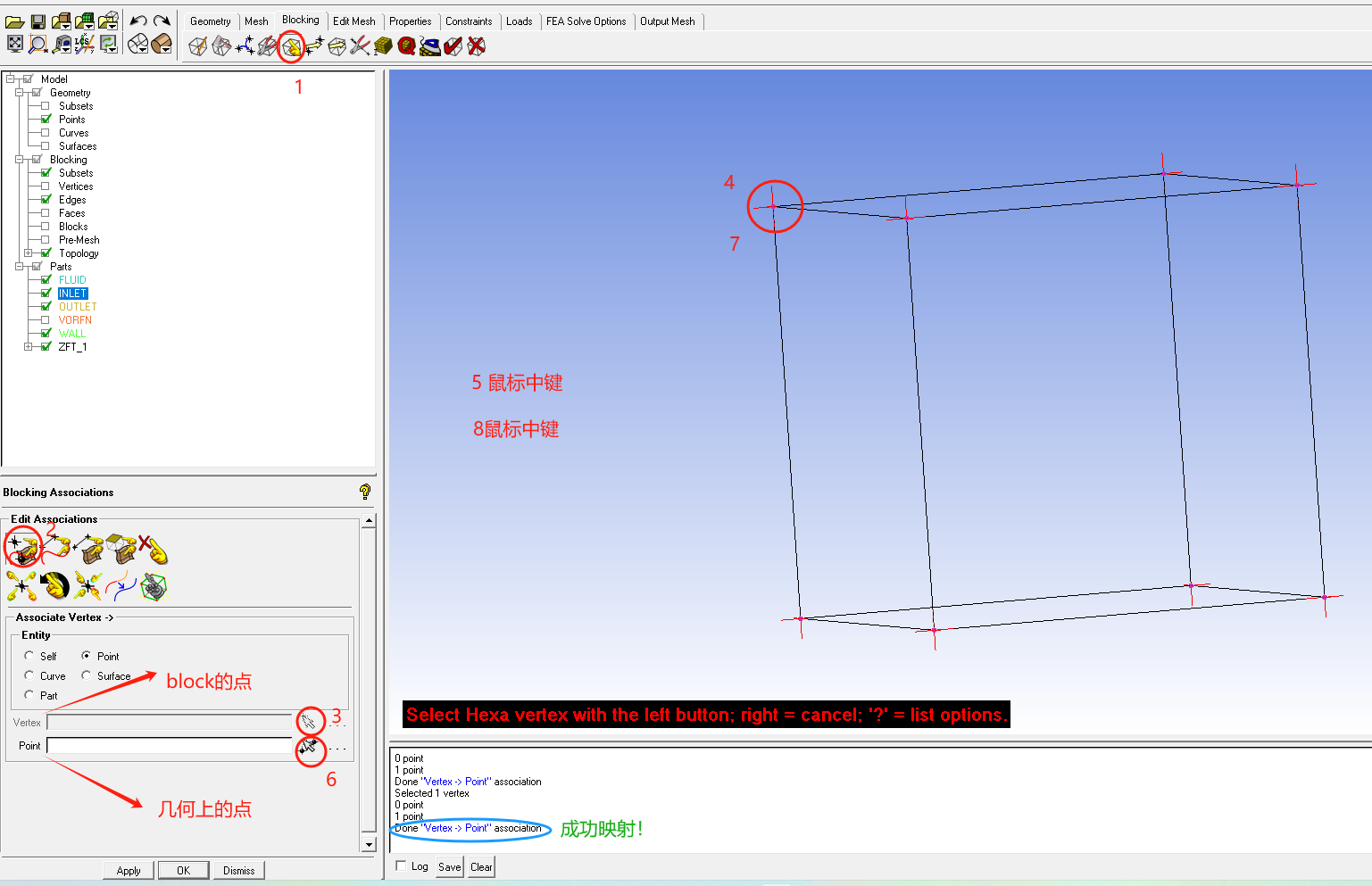This screenshot has width=1372, height=886.
Task: Select the Measure Distance tool
Action: (x=61, y=44)
